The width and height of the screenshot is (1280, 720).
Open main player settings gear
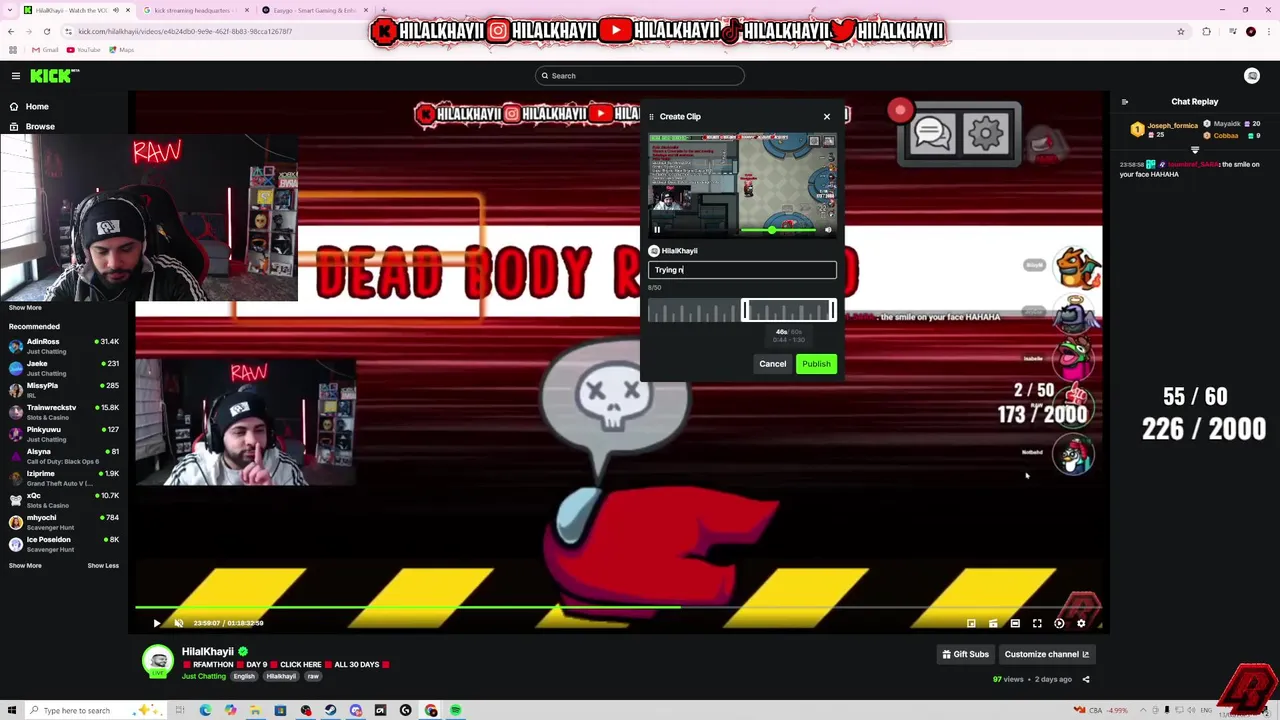click(1081, 623)
